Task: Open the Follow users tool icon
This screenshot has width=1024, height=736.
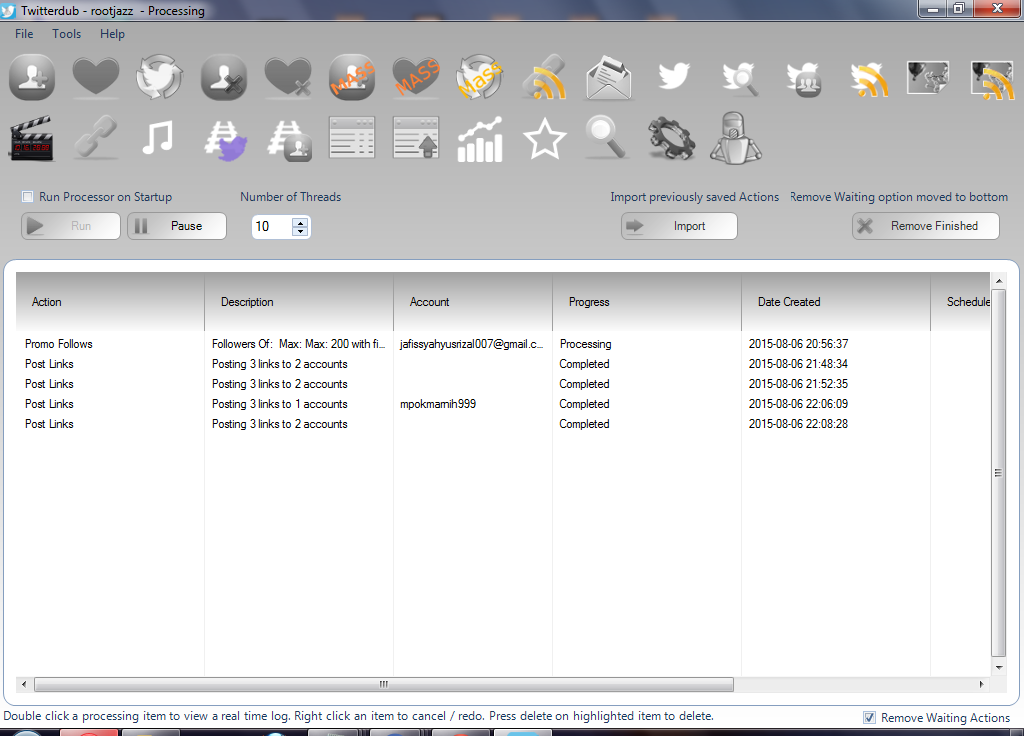Action: pyautogui.click(x=32, y=77)
